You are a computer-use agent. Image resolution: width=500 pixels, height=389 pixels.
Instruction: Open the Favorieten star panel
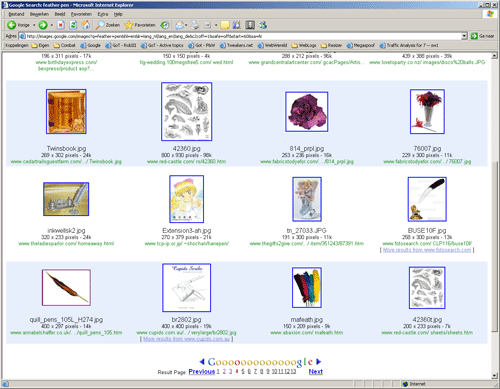140,25
